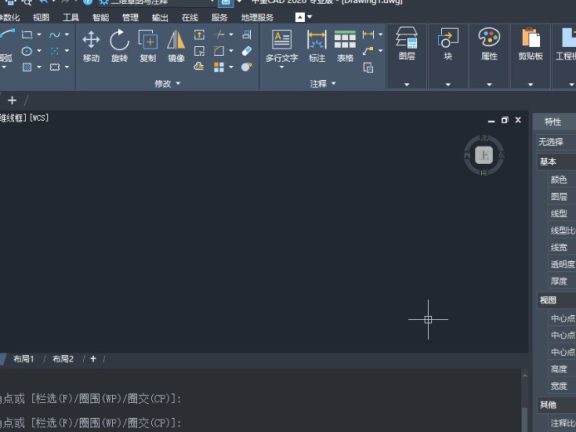Click the array tool grid icon
The width and height of the screenshot is (576, 432).
click(x=219, y=67)
